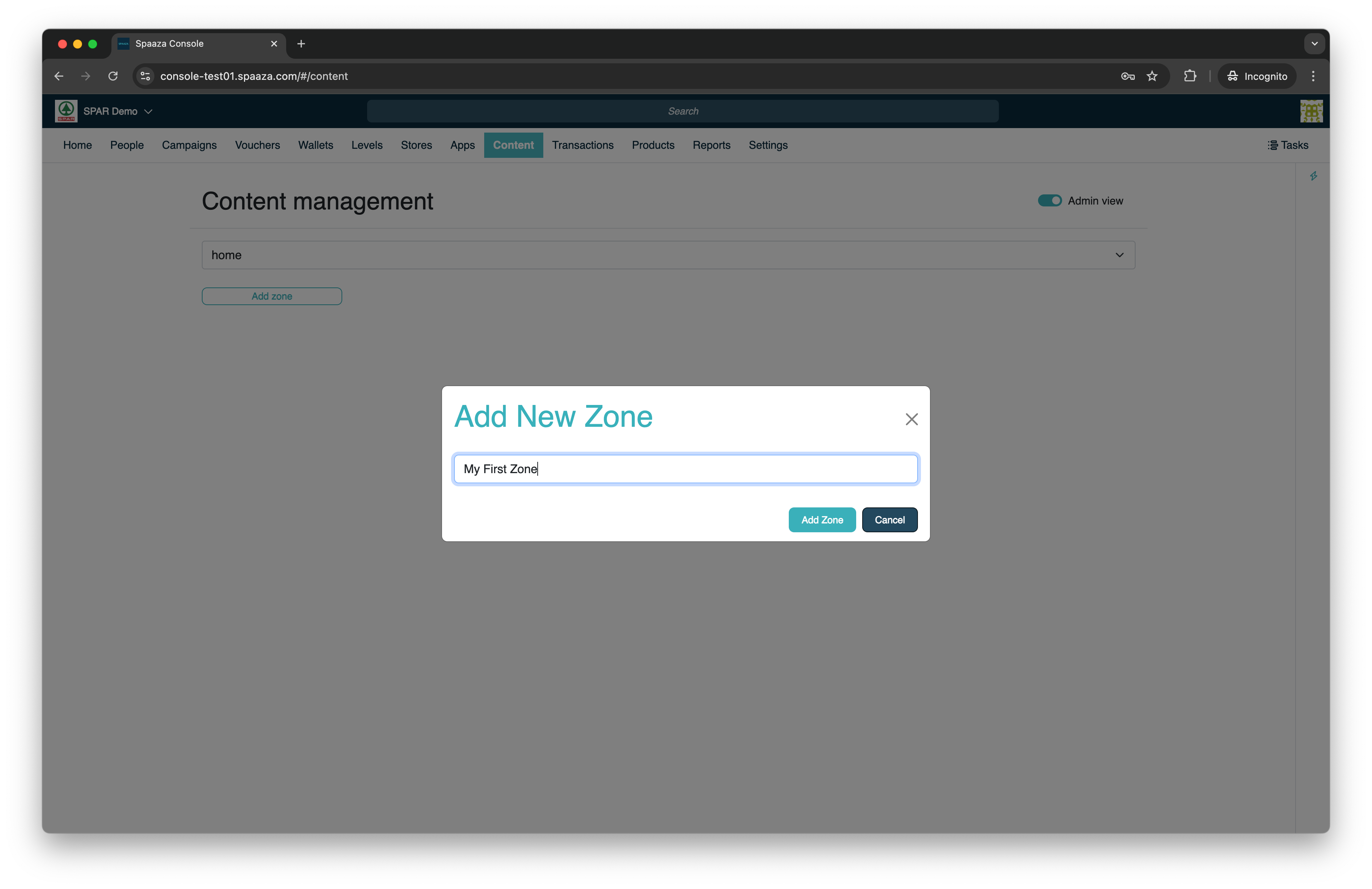Click the zone name text field
1372x889 pixels.
pos(685,469)
